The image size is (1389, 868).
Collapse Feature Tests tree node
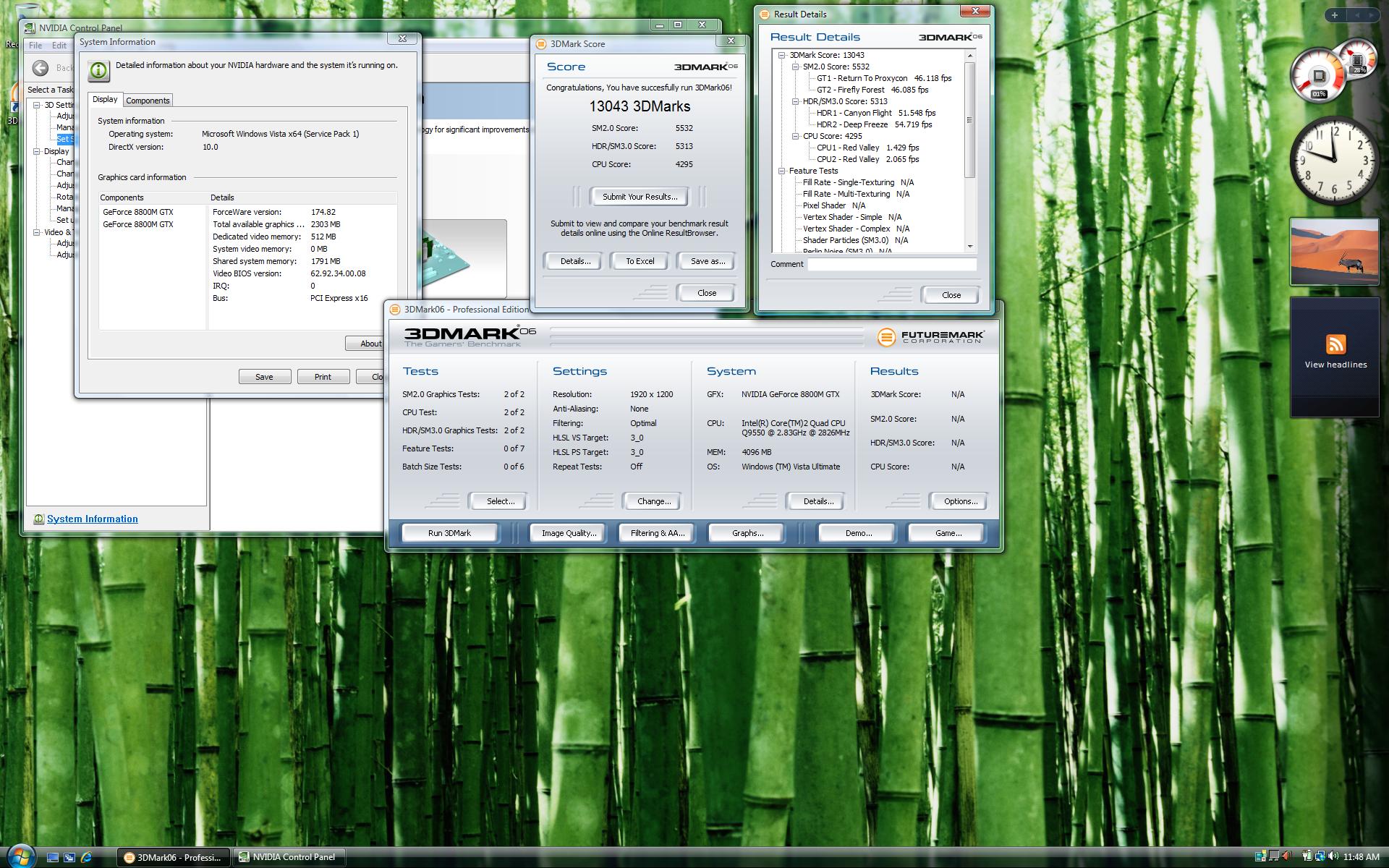click(x=781, y=171)
